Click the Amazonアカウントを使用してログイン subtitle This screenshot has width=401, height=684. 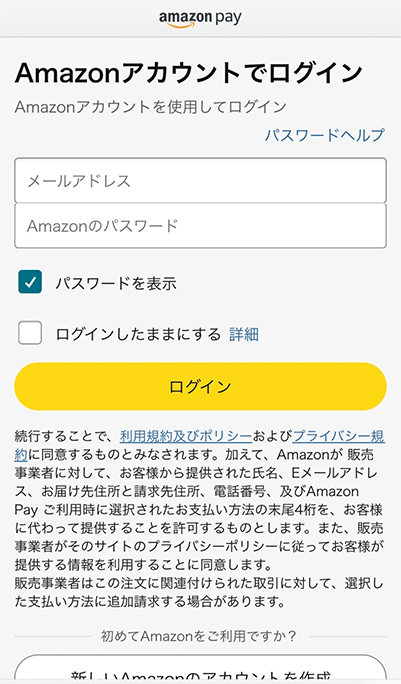151,107
